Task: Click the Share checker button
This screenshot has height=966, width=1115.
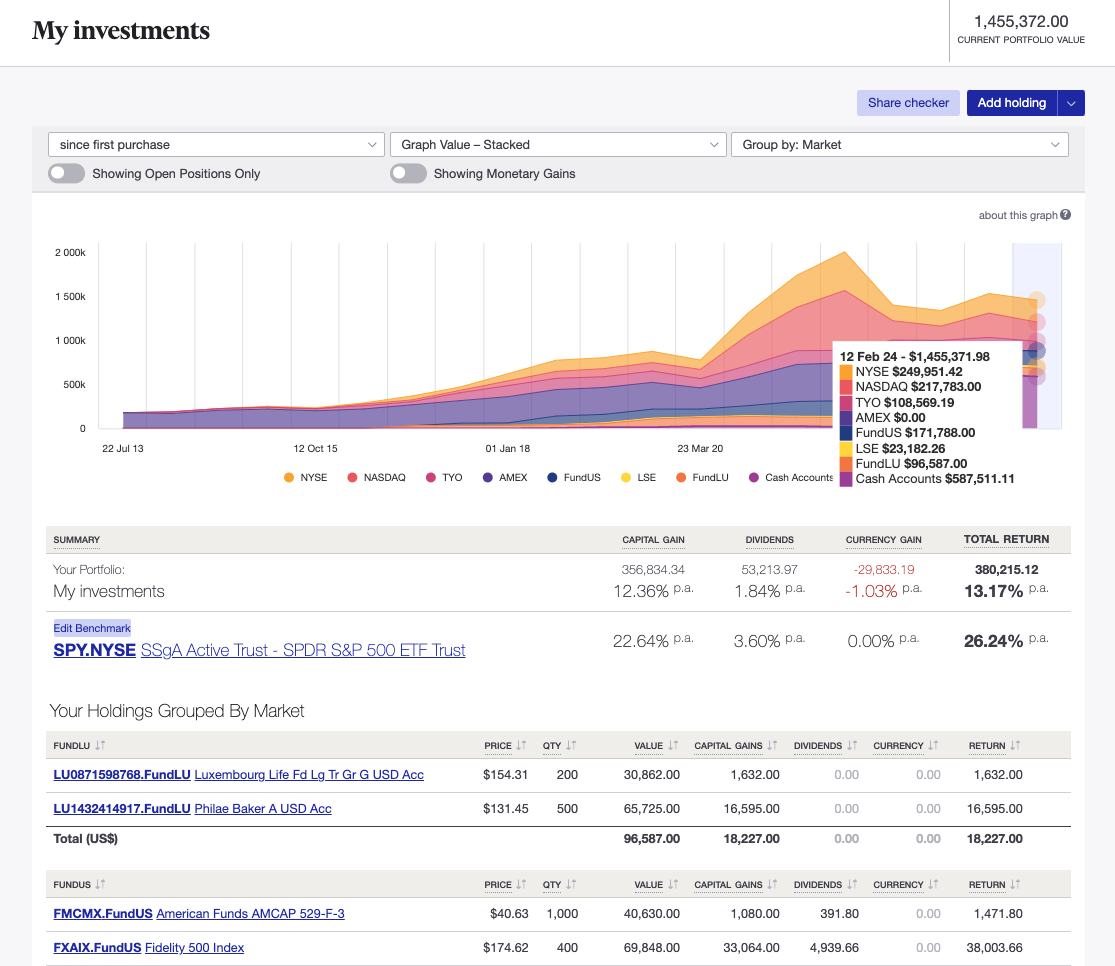Action: (908, 103)
